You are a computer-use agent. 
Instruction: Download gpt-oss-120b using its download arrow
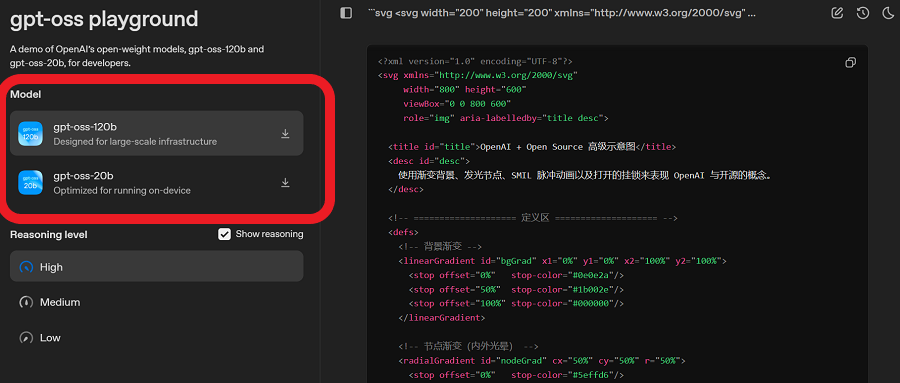coord(285,134)
